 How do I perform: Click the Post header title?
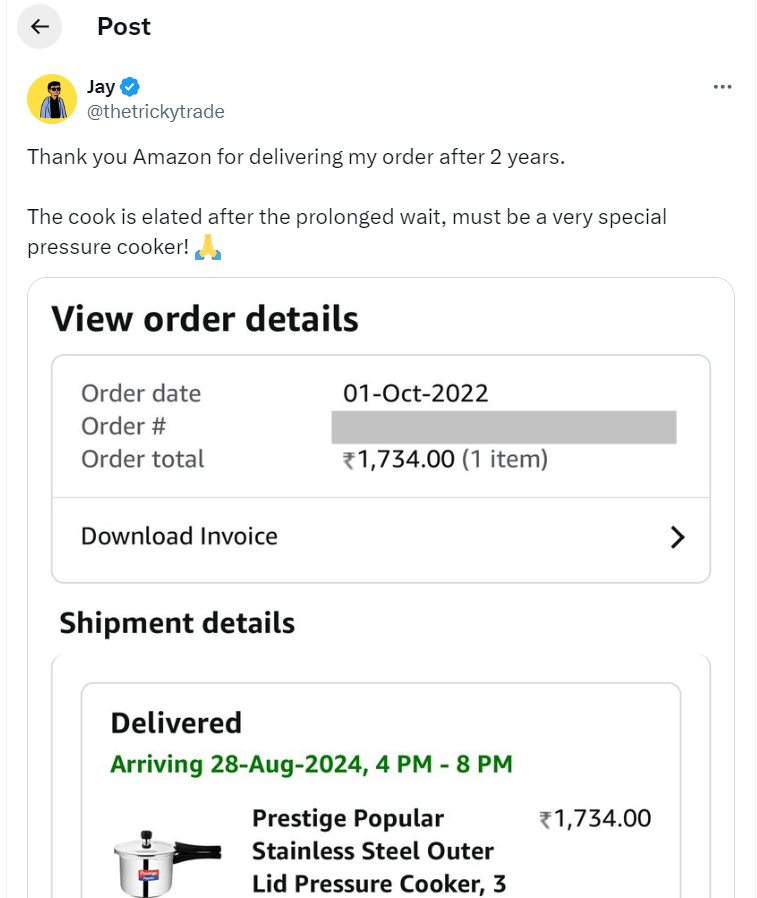[x=124, y=27]
